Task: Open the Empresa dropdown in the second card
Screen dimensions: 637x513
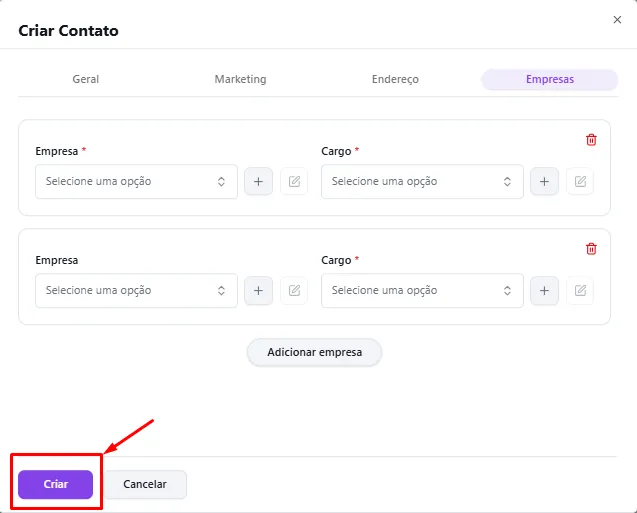Action: point(136,290)
